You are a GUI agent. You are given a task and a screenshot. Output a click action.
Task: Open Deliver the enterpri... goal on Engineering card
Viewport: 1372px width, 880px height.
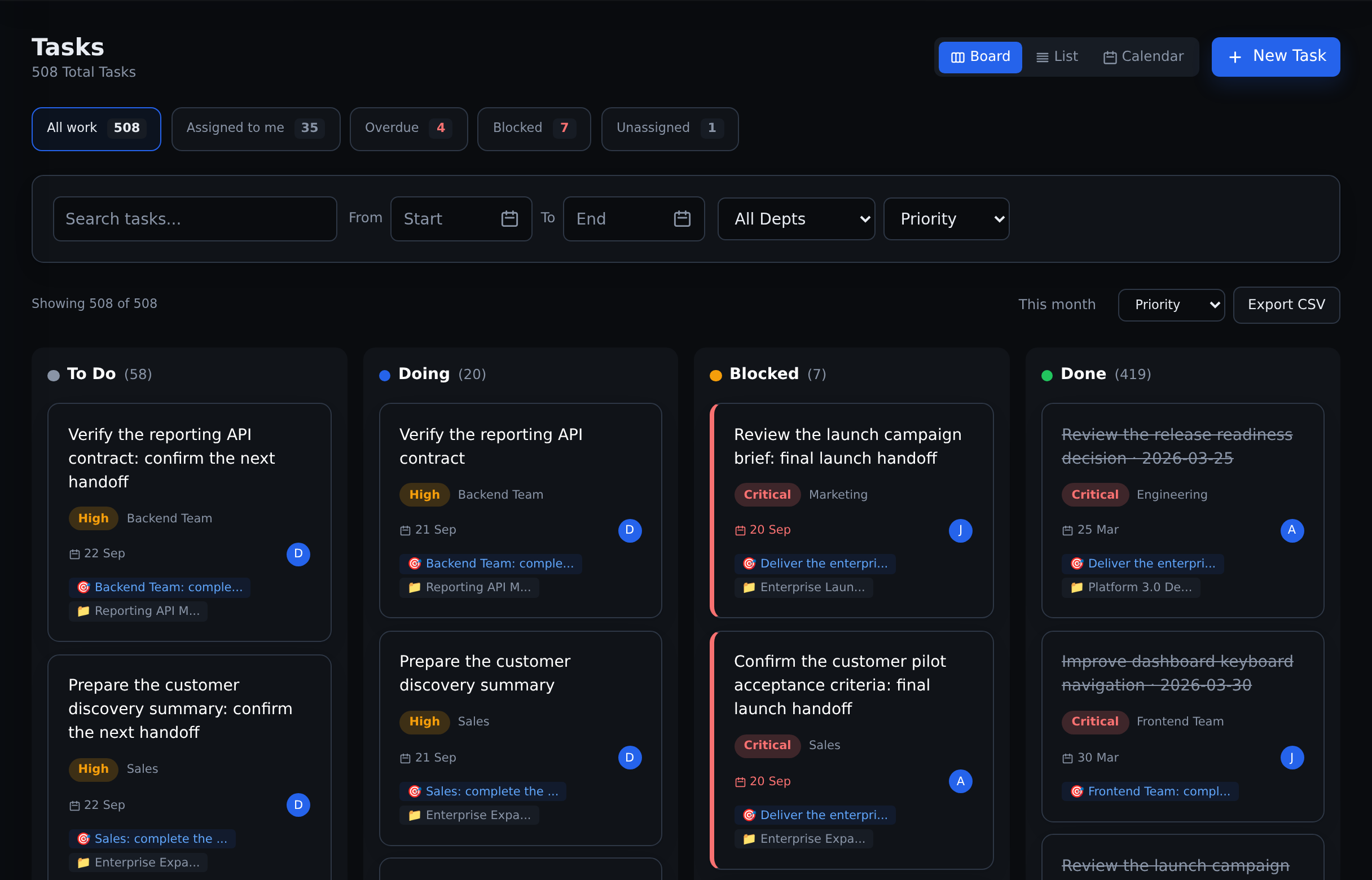[x=1142, y=564]
